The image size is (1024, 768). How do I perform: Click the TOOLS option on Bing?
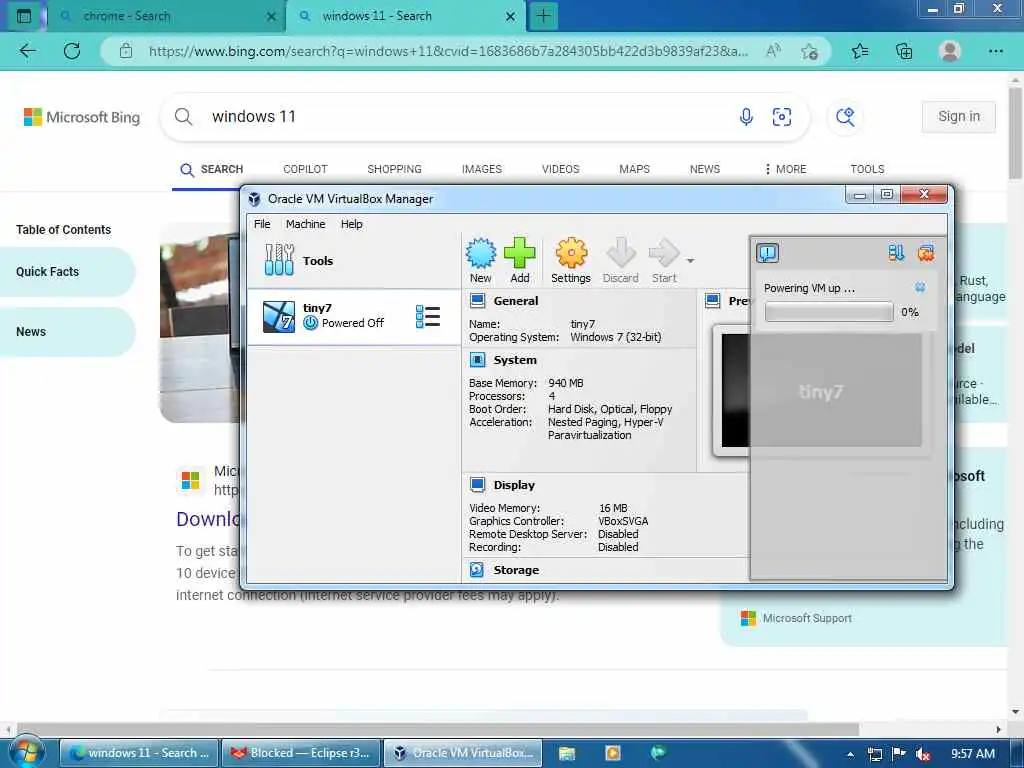coord(867,169)
